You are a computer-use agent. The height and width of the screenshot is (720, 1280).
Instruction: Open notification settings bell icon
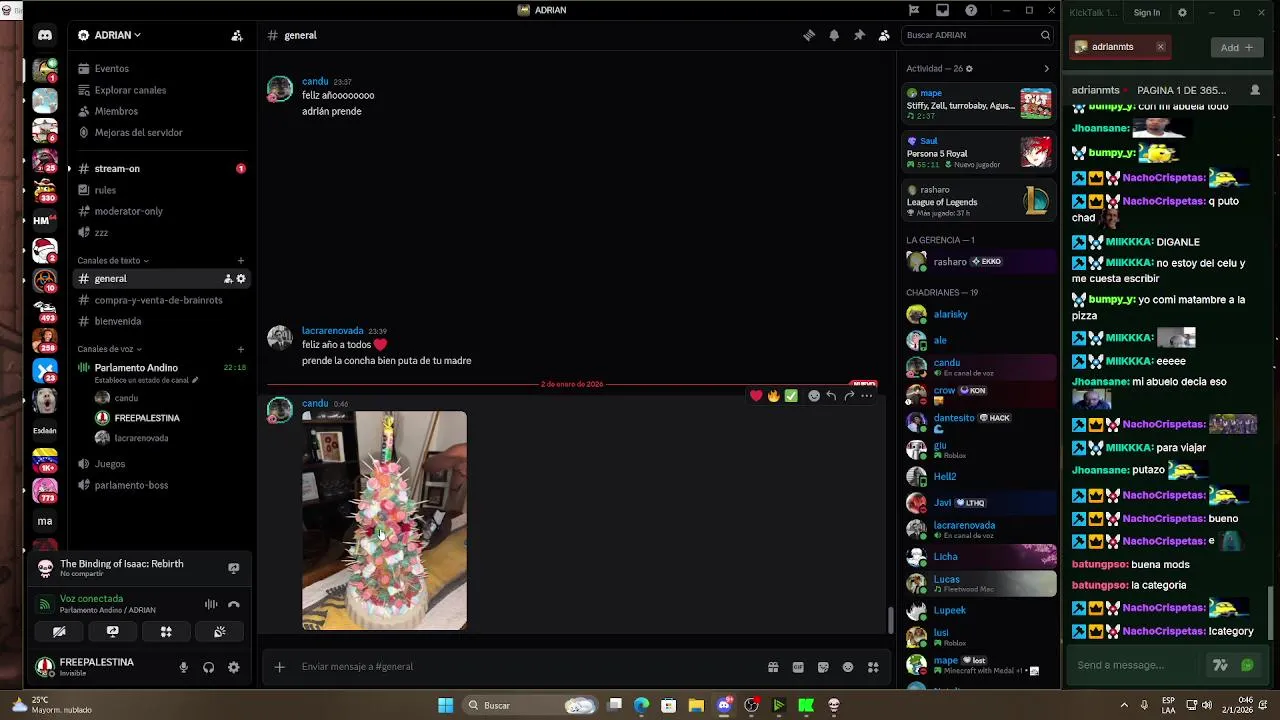point(834,35)
